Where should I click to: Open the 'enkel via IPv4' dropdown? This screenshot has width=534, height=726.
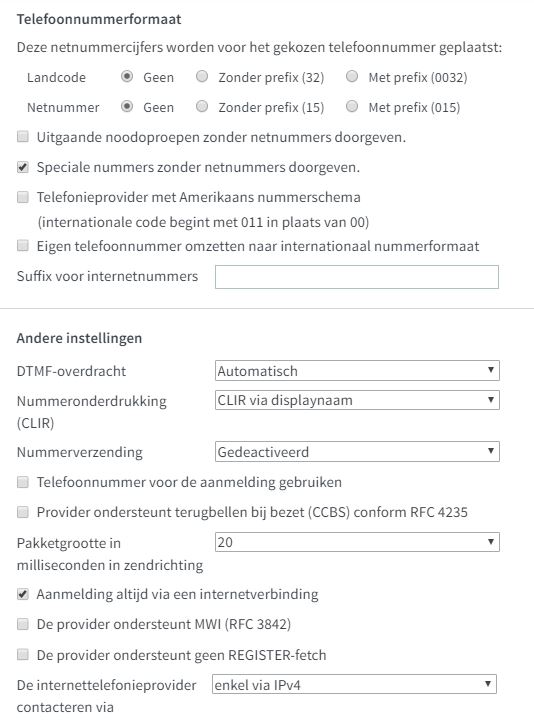354,684
